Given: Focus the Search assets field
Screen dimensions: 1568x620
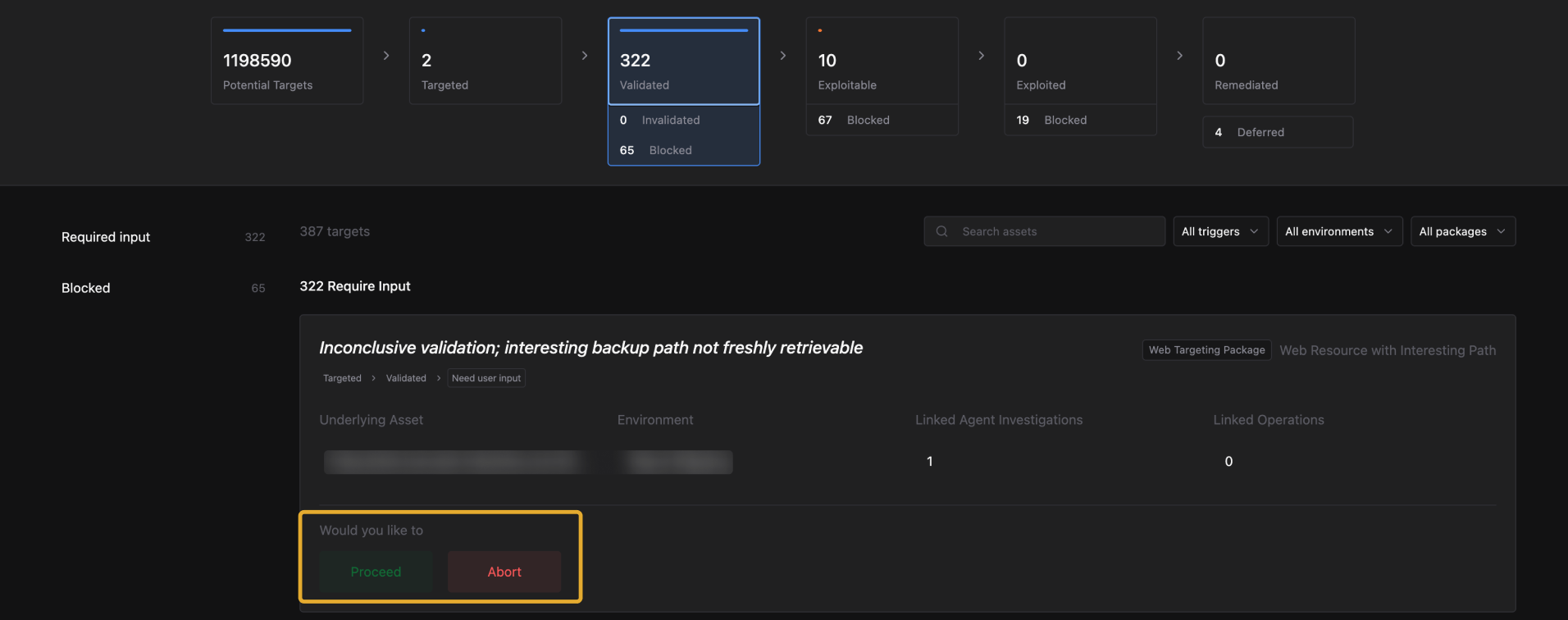Looking at the screenshot, I should (1045, 231).
